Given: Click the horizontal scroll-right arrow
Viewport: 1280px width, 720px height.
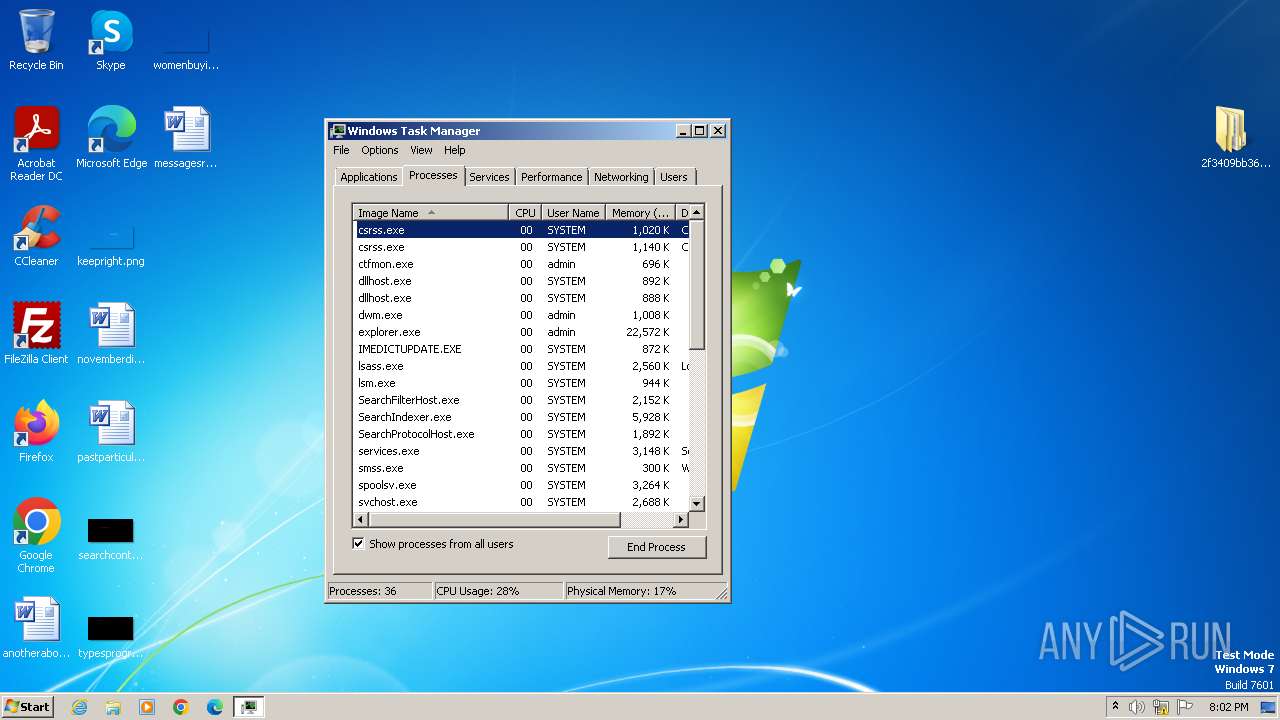Looking at the screenshot, I should 681,520.
